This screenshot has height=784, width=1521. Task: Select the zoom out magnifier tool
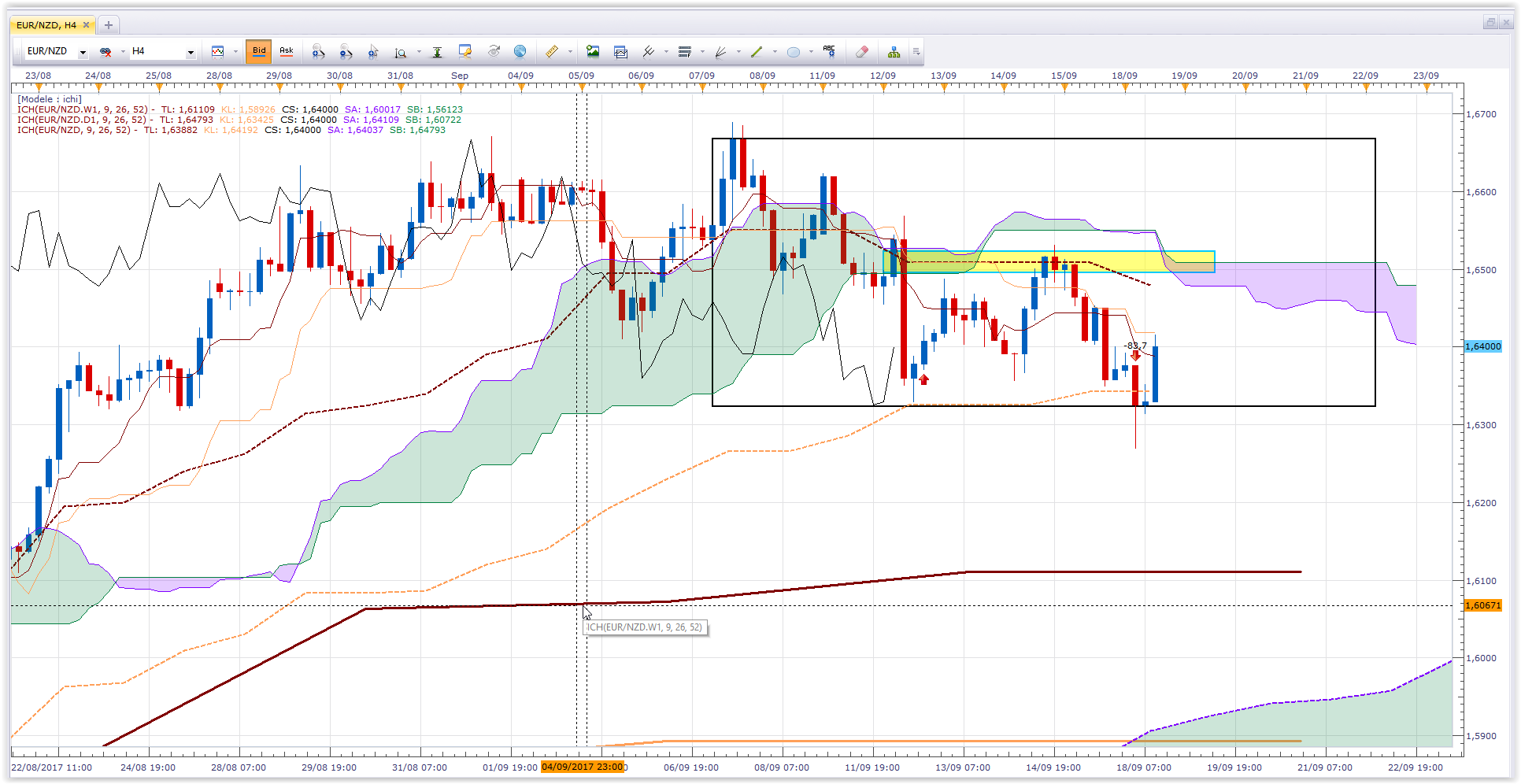coord(346,52)
